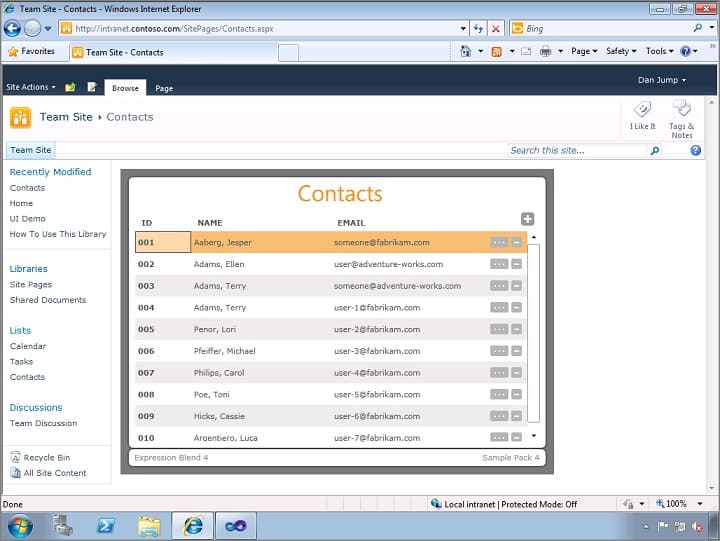
Task: Open the Tools menu dropdown
Action: click(x=659, y=51)
